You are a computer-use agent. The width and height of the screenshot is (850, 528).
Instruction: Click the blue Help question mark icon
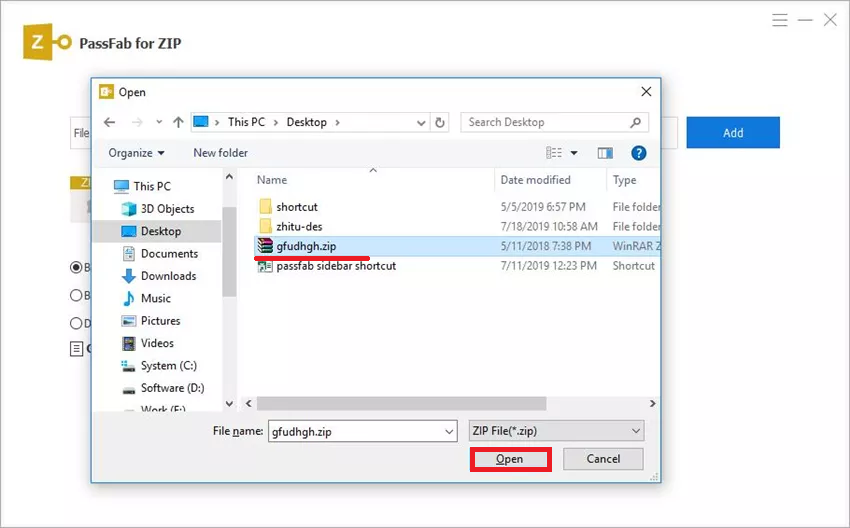coord(639,153)
